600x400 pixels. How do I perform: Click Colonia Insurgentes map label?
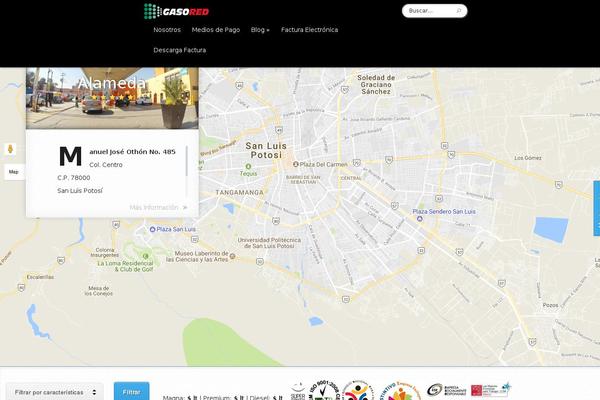(x=105, y=252)
